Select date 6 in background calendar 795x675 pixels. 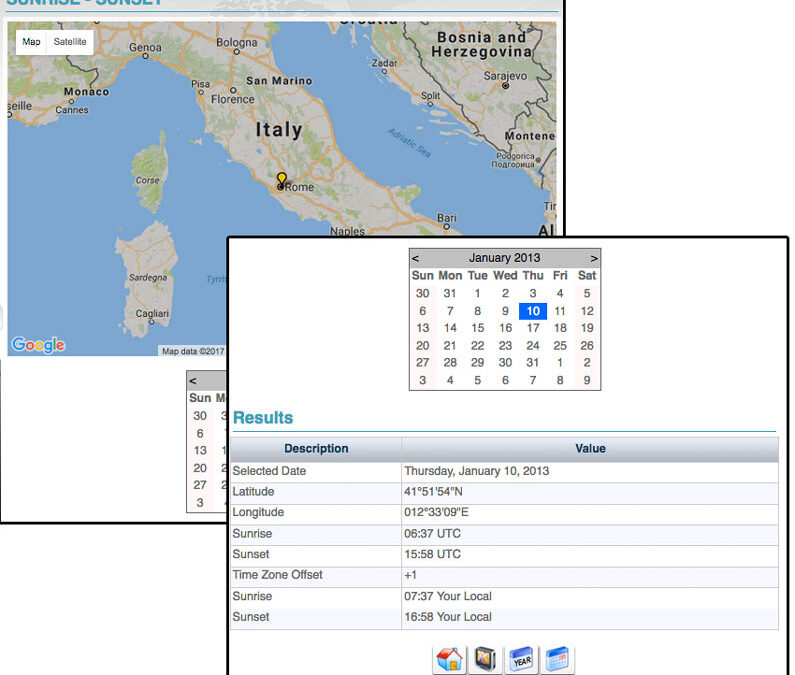200,434
